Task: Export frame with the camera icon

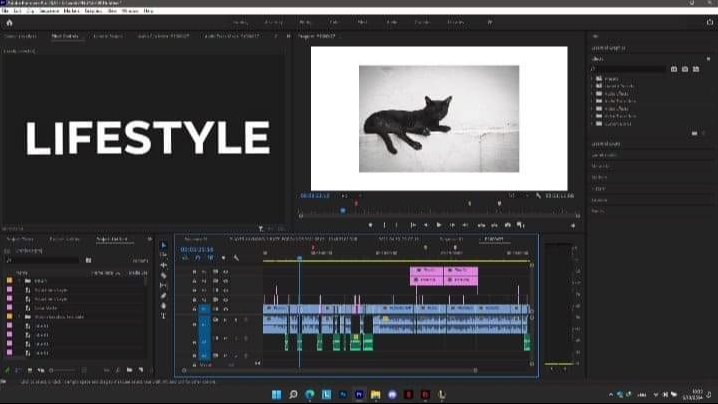Action: [507, 225]
